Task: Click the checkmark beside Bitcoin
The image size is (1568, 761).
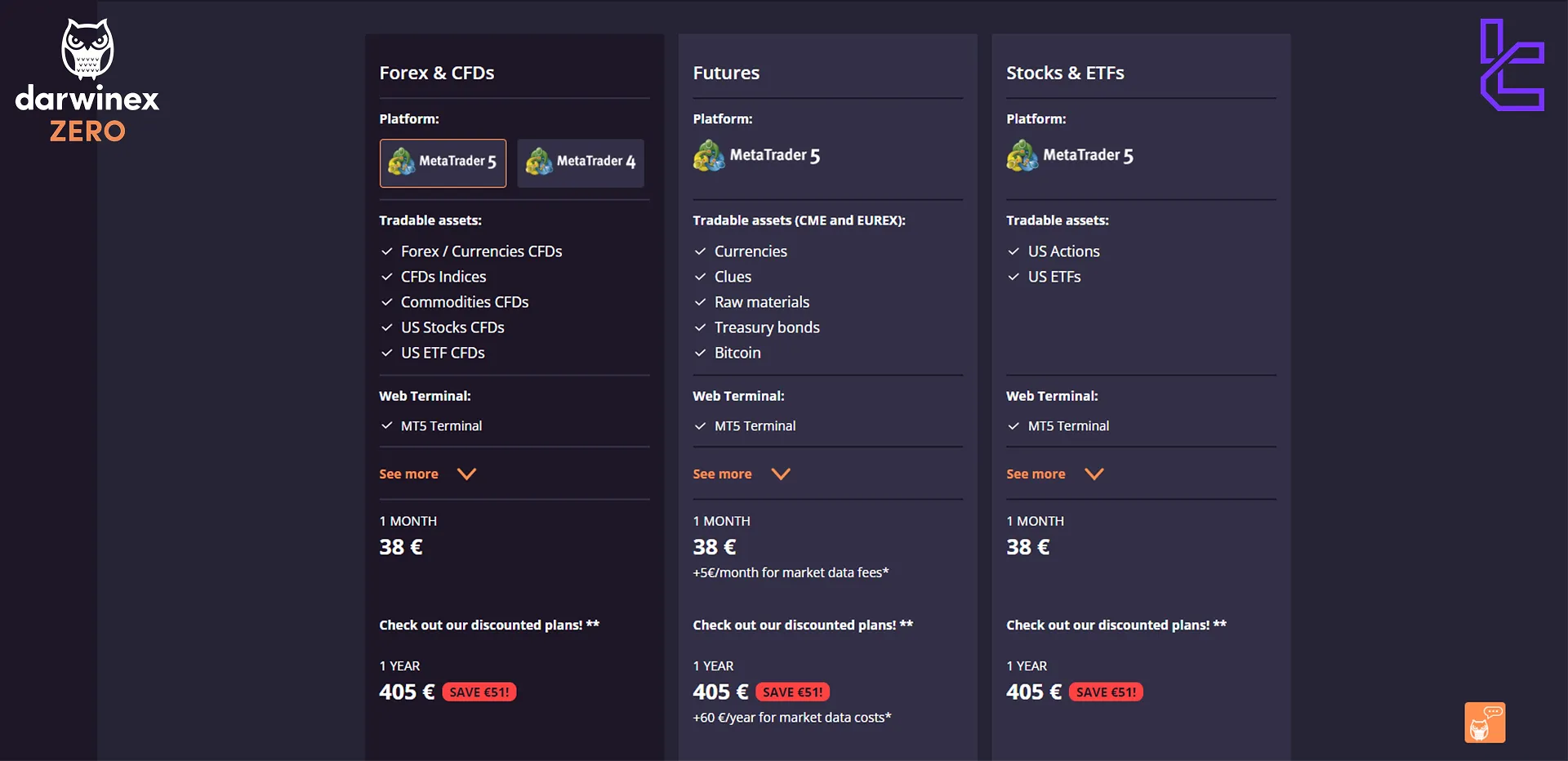Action: point(700,353)
